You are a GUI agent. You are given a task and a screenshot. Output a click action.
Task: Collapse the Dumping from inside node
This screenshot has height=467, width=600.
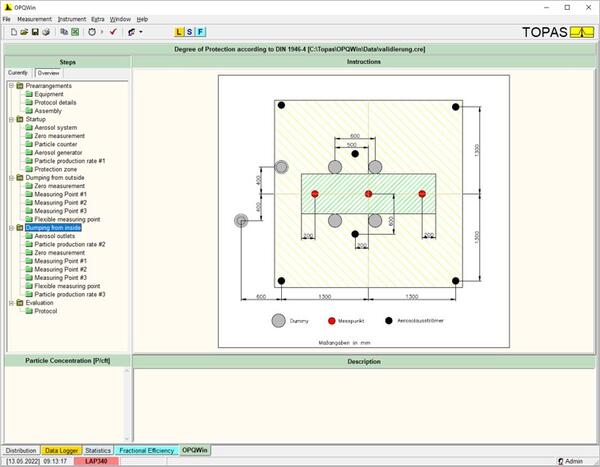[11, 228]
